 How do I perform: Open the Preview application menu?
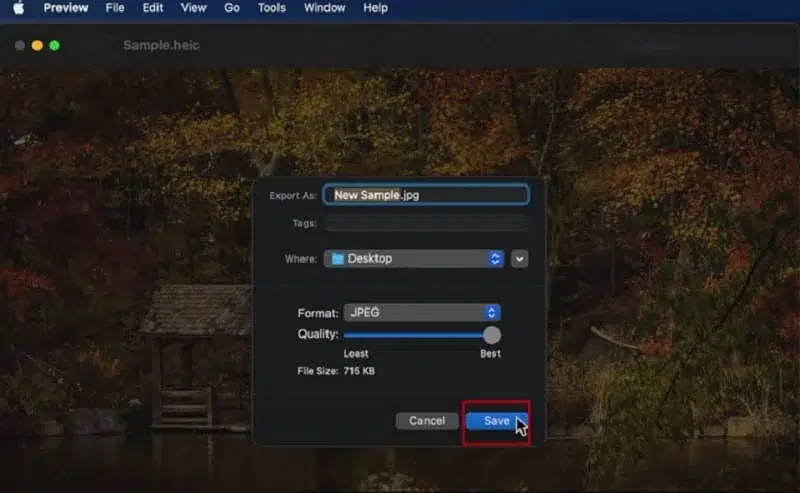pos(66,8)
